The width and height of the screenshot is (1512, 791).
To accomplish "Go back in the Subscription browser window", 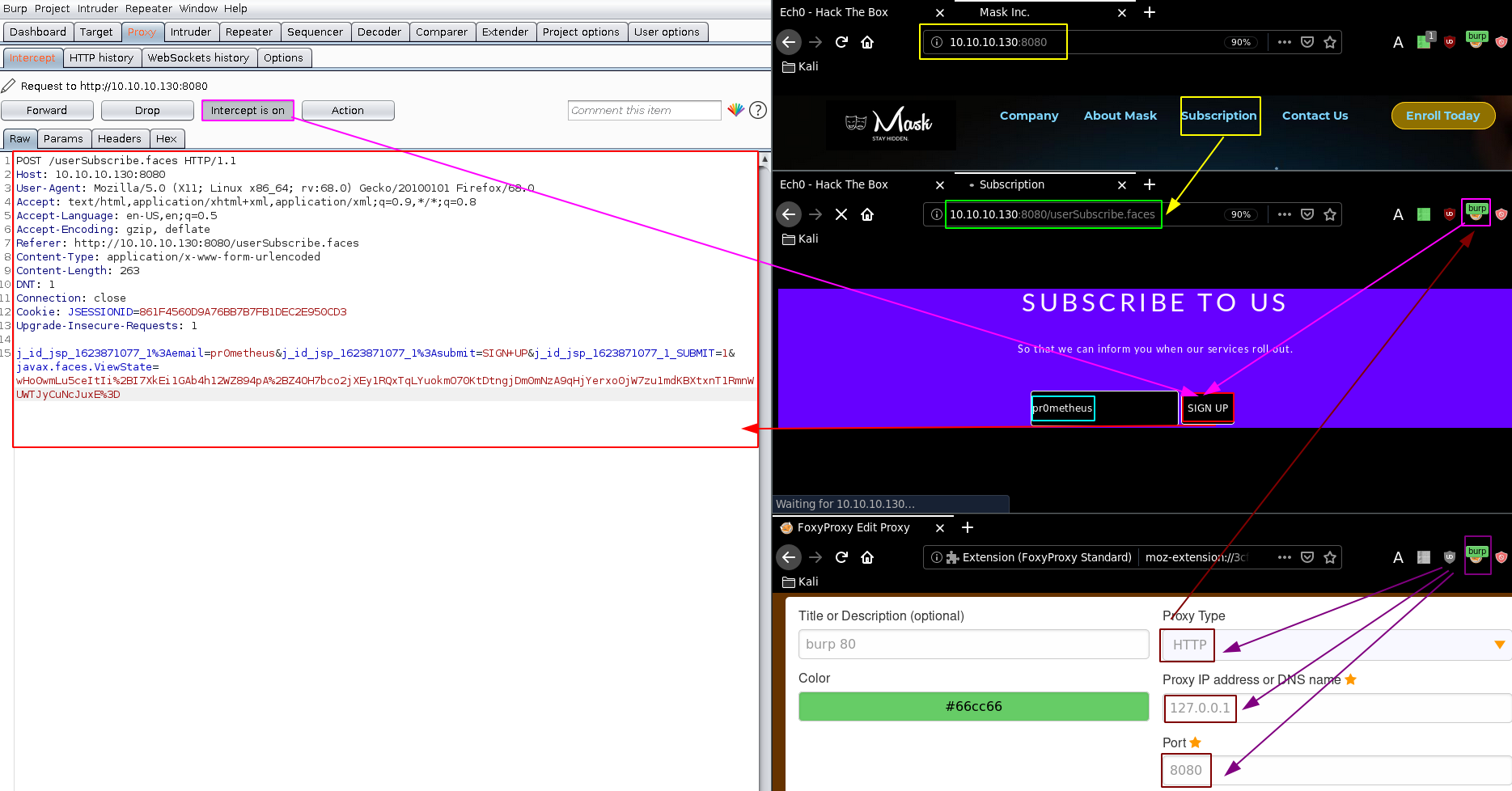I will [x=789, y=214].
